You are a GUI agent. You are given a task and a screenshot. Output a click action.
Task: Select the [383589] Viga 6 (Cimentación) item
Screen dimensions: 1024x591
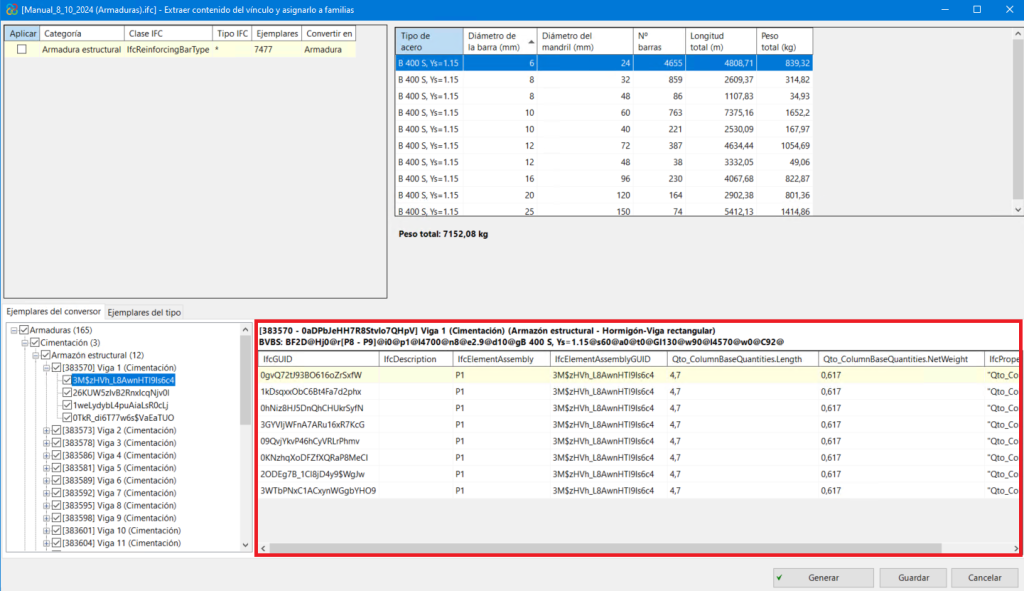[x=120, y=481]
